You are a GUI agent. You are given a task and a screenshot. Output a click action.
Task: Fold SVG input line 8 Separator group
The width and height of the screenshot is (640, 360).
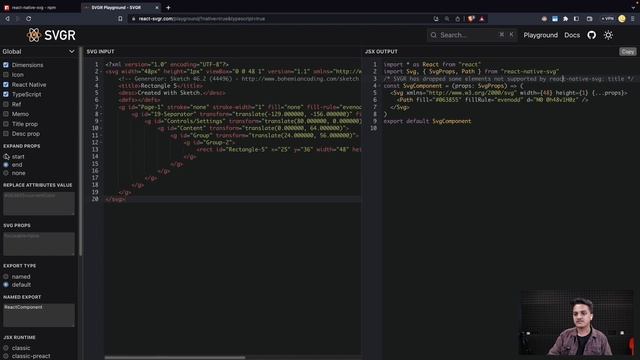click(102, 114)
